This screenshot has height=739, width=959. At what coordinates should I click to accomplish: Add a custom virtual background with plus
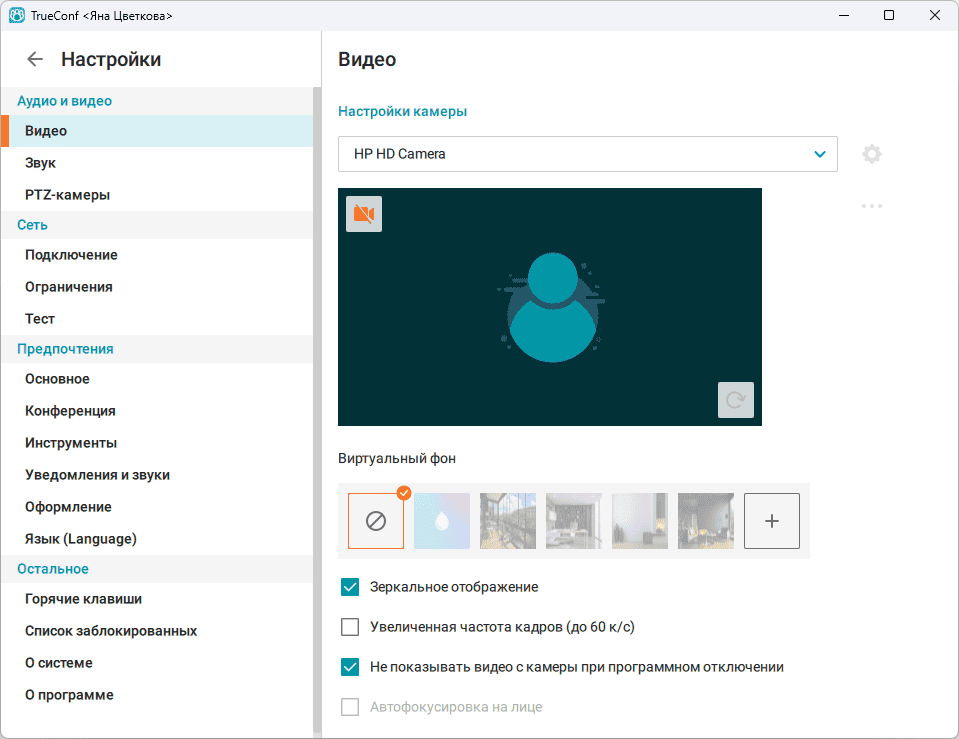pyautogui.click(x=772, y=521)
